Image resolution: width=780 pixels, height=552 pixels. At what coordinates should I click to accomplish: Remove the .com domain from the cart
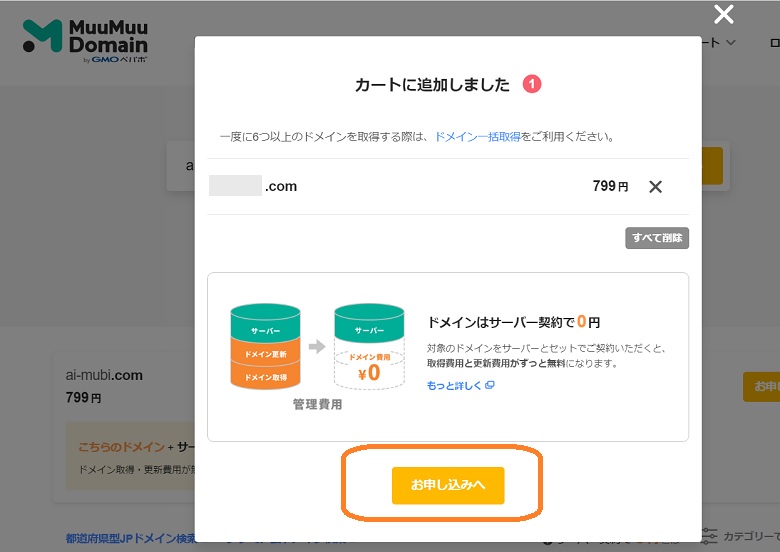[655, 187]
